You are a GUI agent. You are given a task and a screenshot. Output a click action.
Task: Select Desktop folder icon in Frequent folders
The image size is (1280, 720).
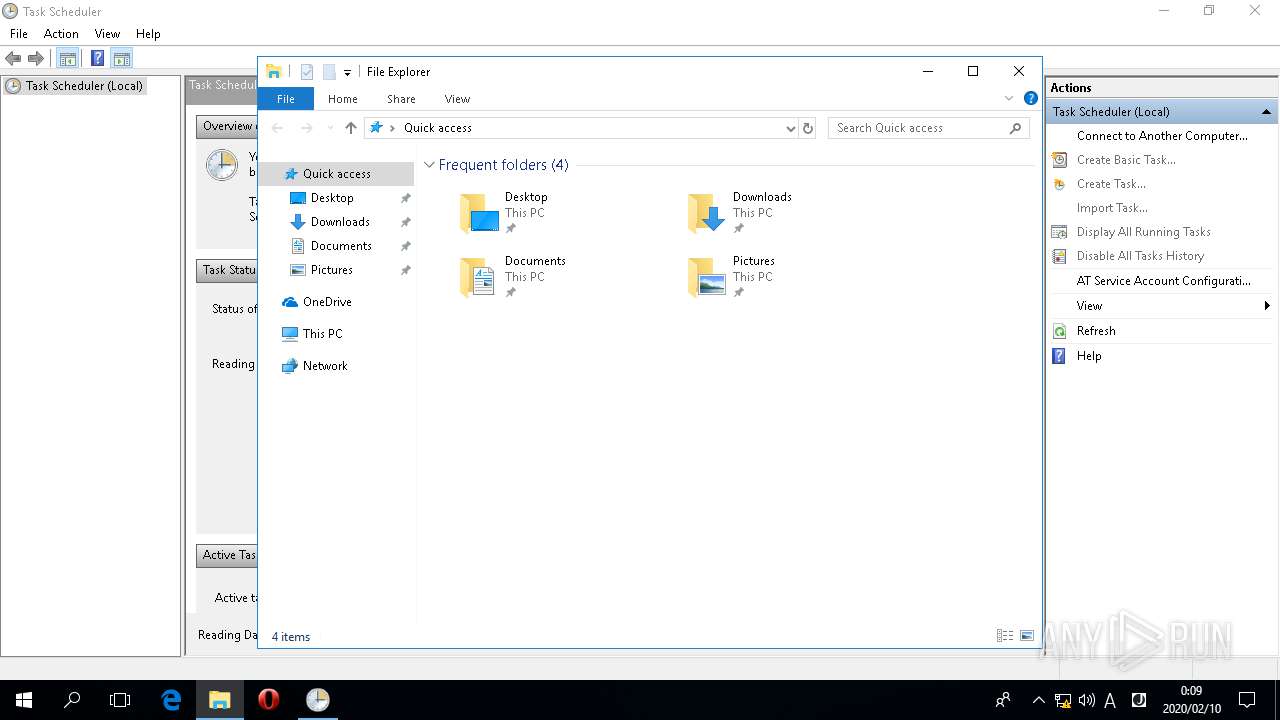coord(479,213)
